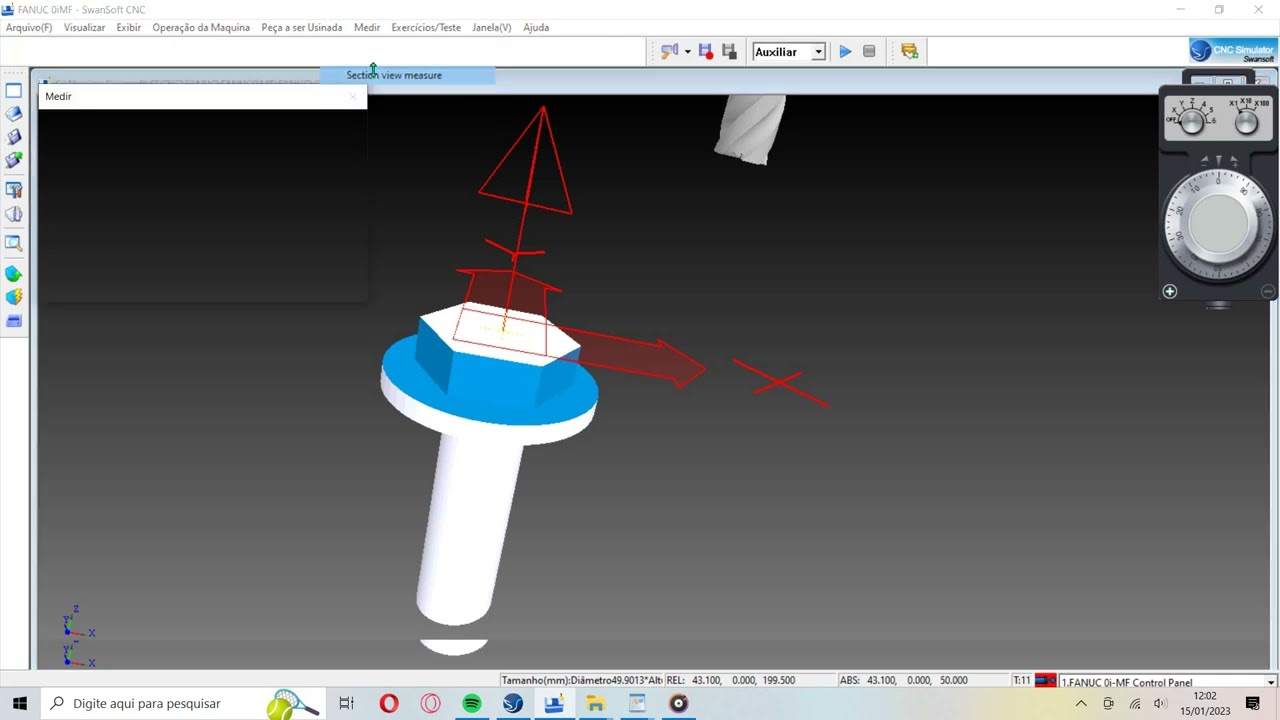Launch Opera browser from the taskbar
Viewport: 1280px width, 720px height.
coord(389,703)
